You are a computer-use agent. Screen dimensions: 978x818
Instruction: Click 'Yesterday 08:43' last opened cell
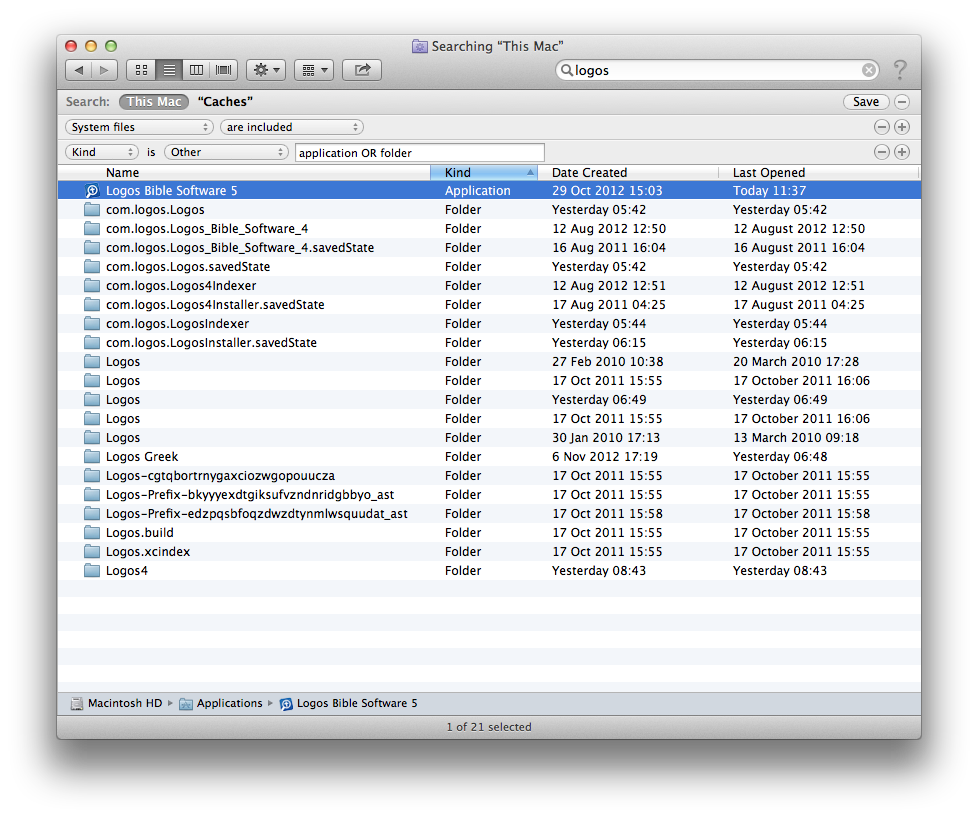(x=780, y=571)
